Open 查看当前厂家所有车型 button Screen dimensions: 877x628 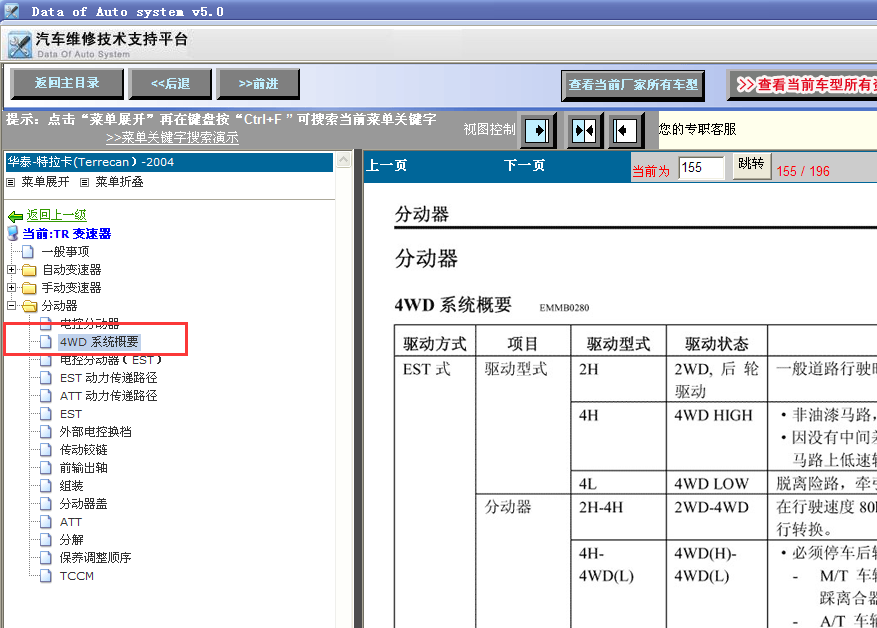[x=633, y=85]
